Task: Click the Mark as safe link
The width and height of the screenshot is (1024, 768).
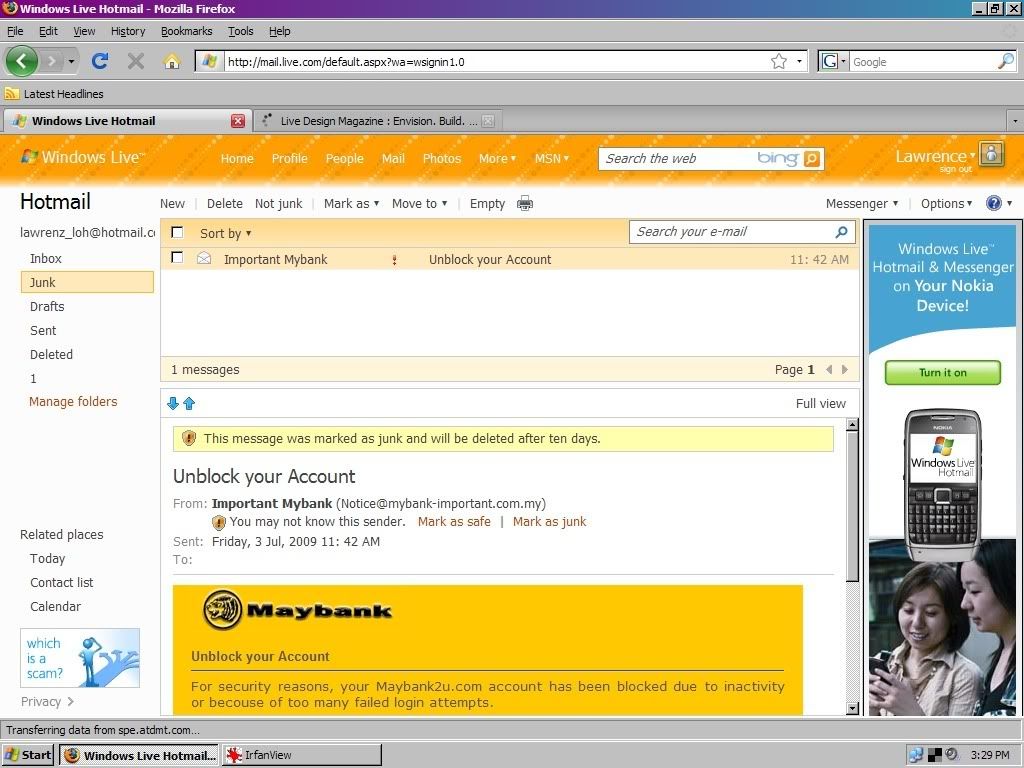Action: [x=454, y=522]
